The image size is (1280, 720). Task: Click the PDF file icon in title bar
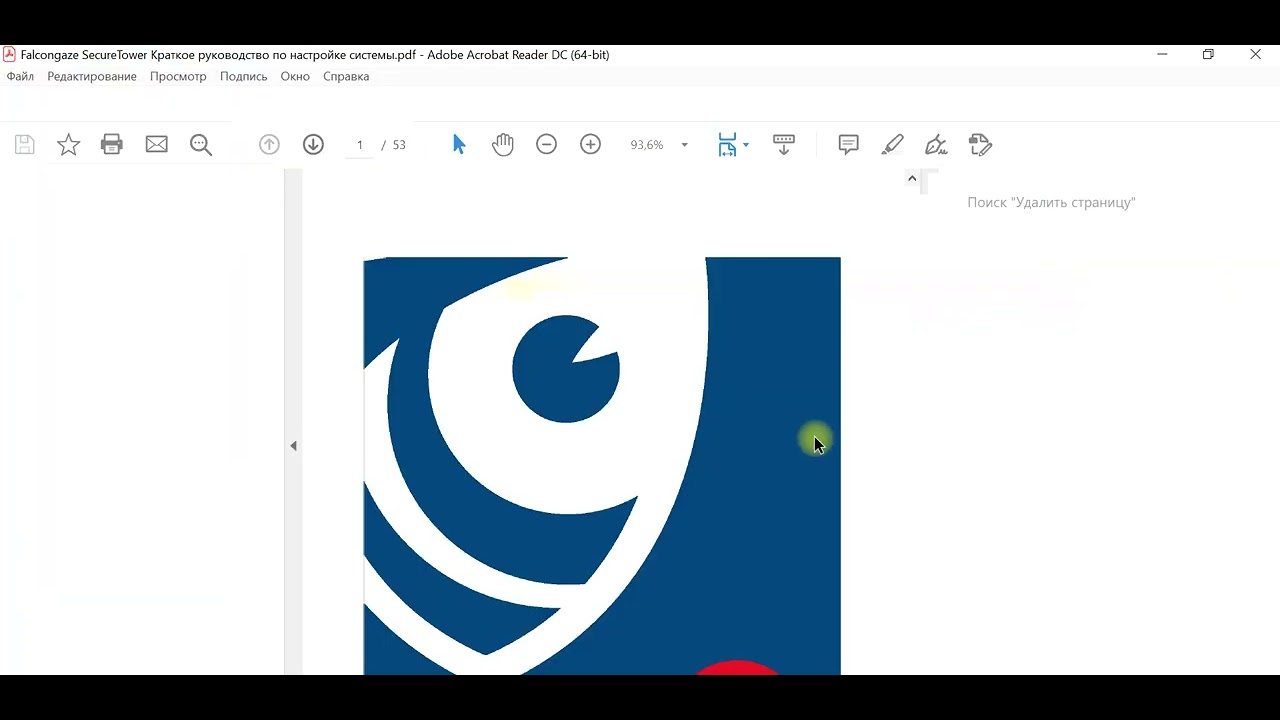coord(9,55)
